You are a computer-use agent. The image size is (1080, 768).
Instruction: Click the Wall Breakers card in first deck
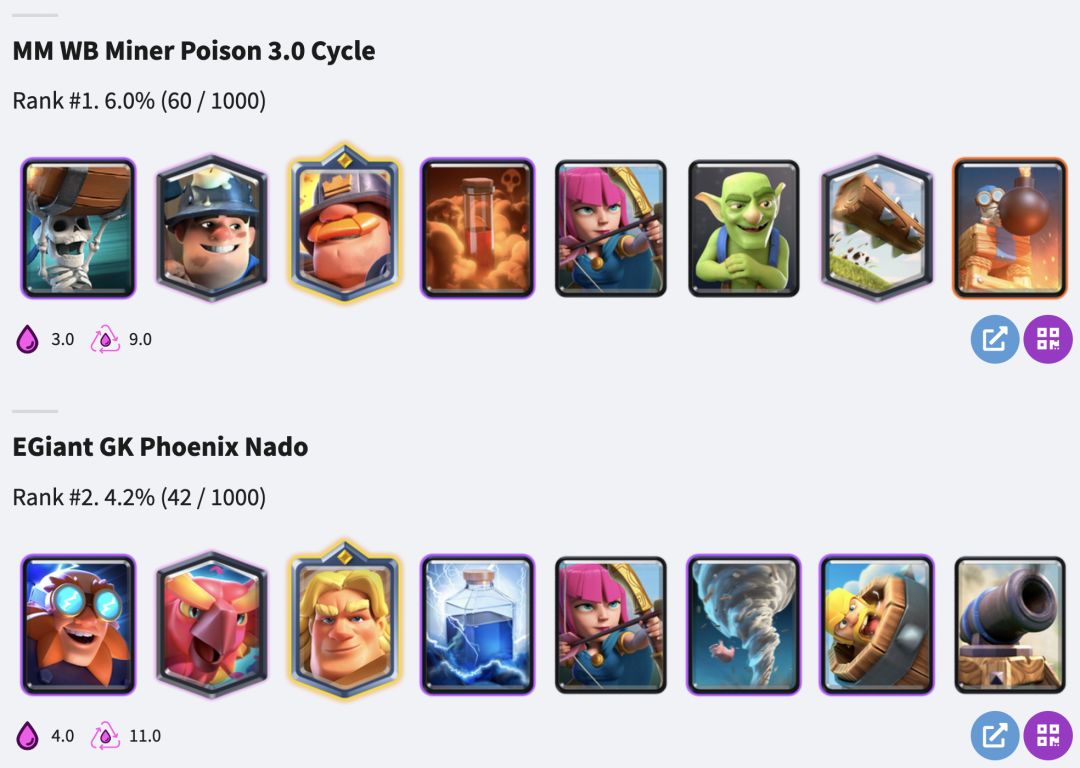(x=79, y=228)
